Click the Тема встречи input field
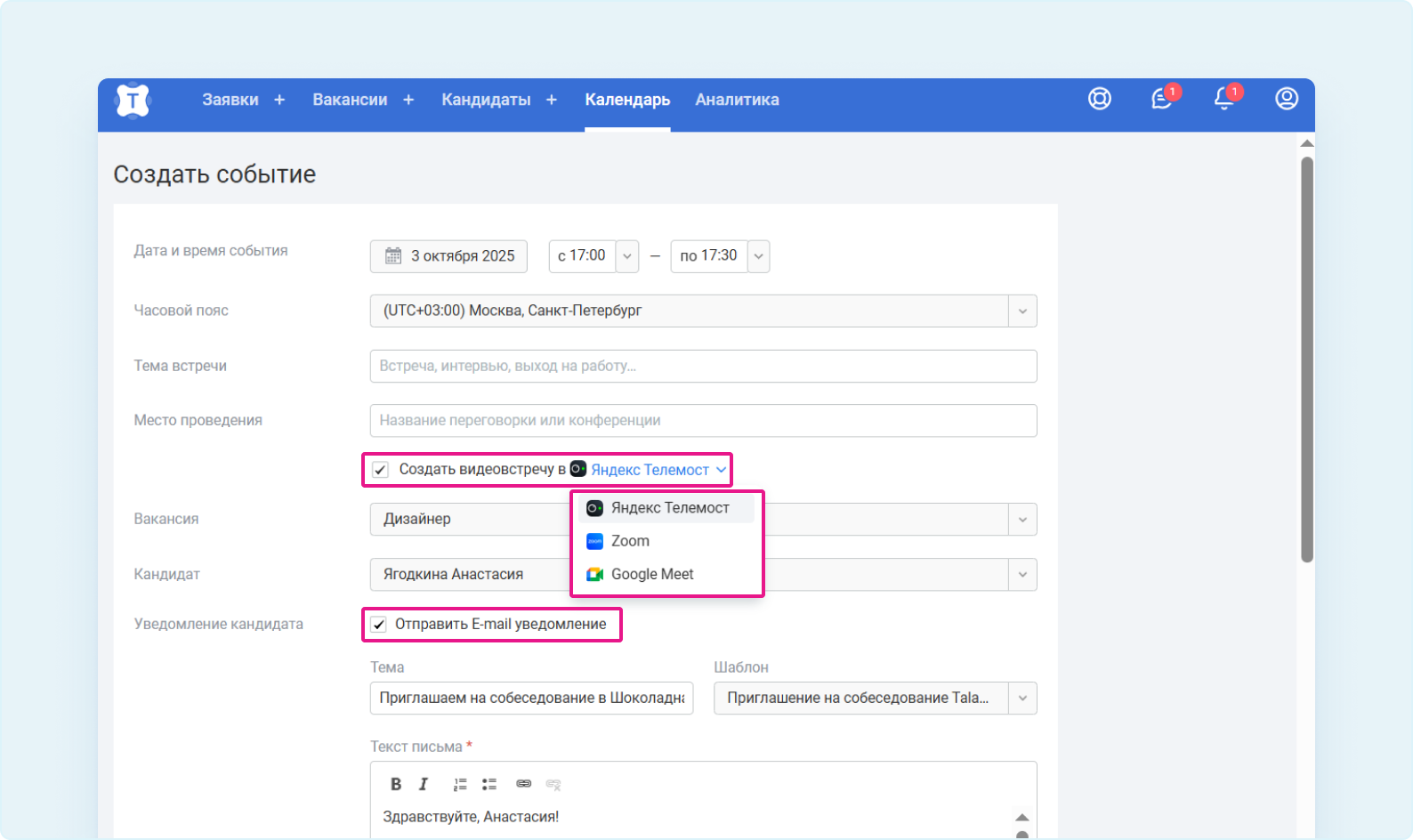This screenshot has width=1413, height=840. tap(703, 366)
